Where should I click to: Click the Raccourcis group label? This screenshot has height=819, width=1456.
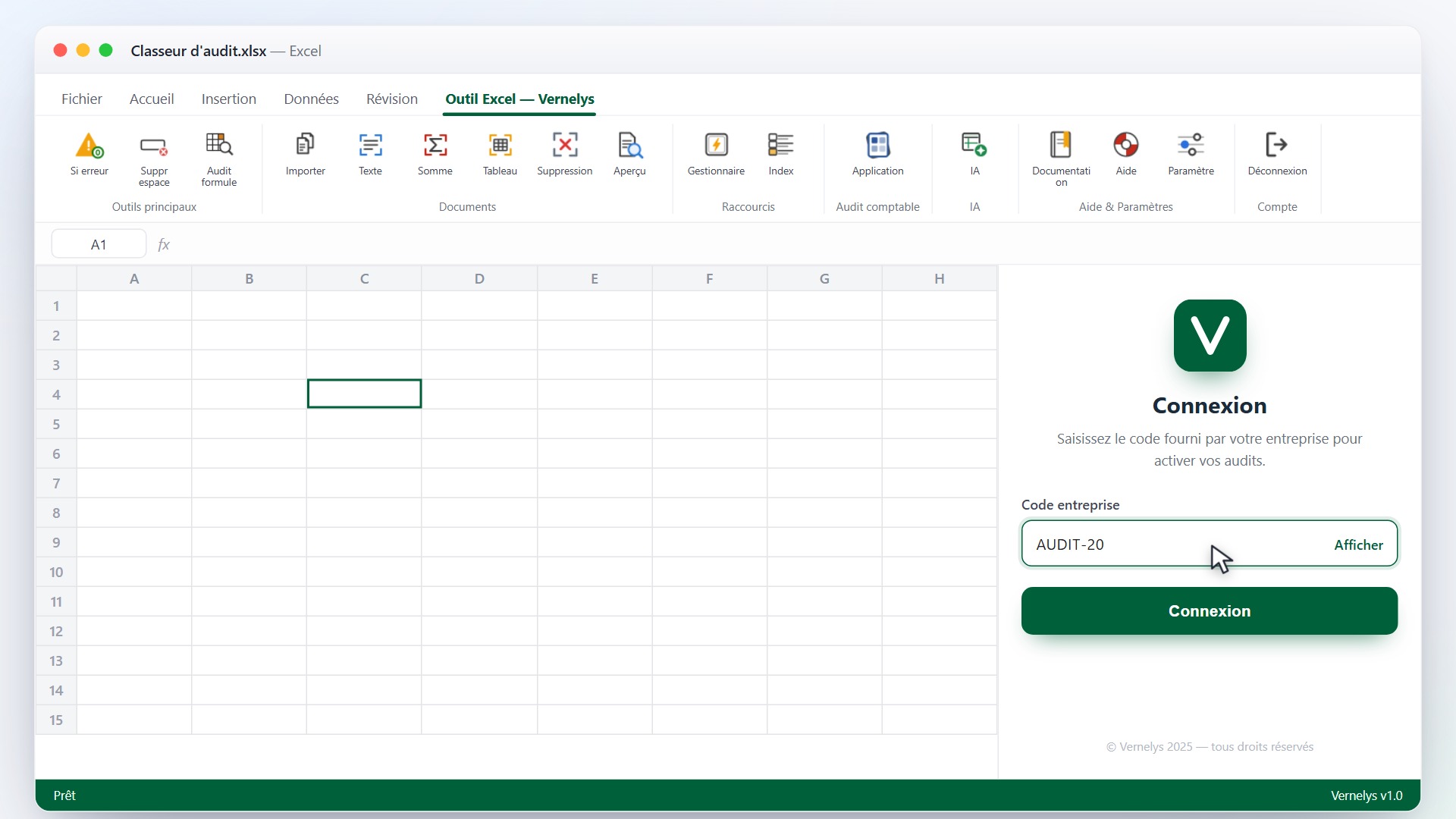748,206
